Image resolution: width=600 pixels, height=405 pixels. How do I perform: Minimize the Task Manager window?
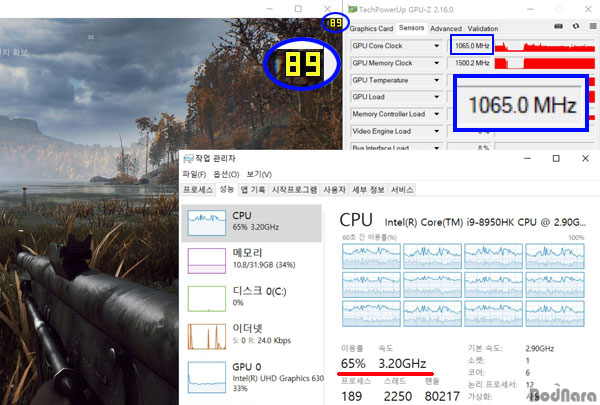[527, 158]
